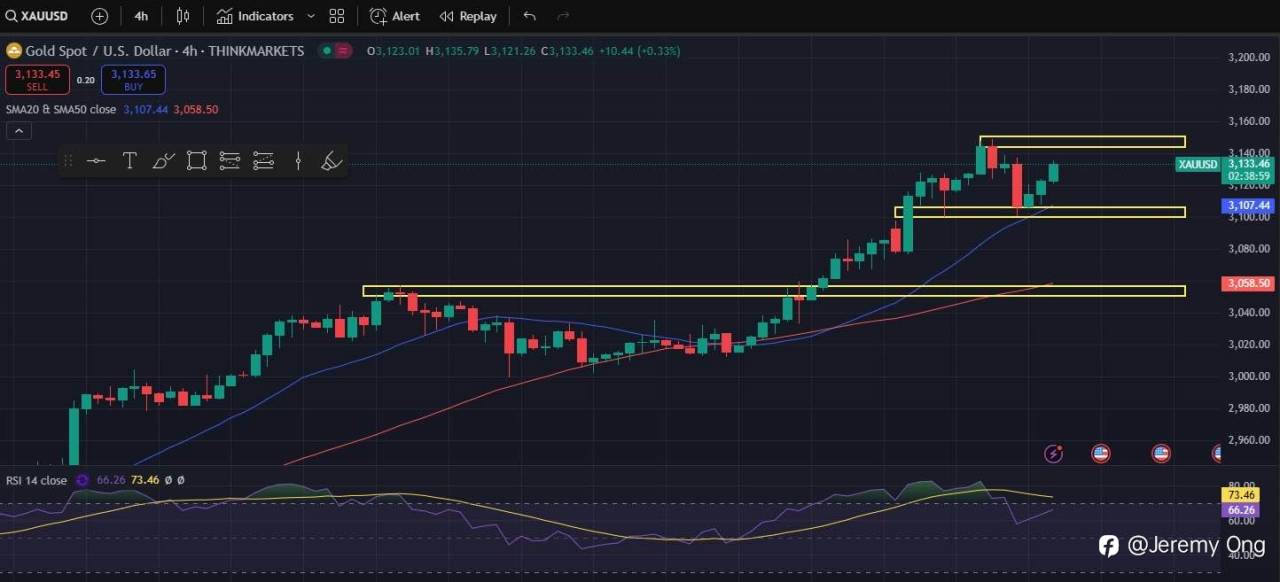The image size is (1280, 582).
Task: Click the 2,980.00 price axis level
Action: [1248, 407]
